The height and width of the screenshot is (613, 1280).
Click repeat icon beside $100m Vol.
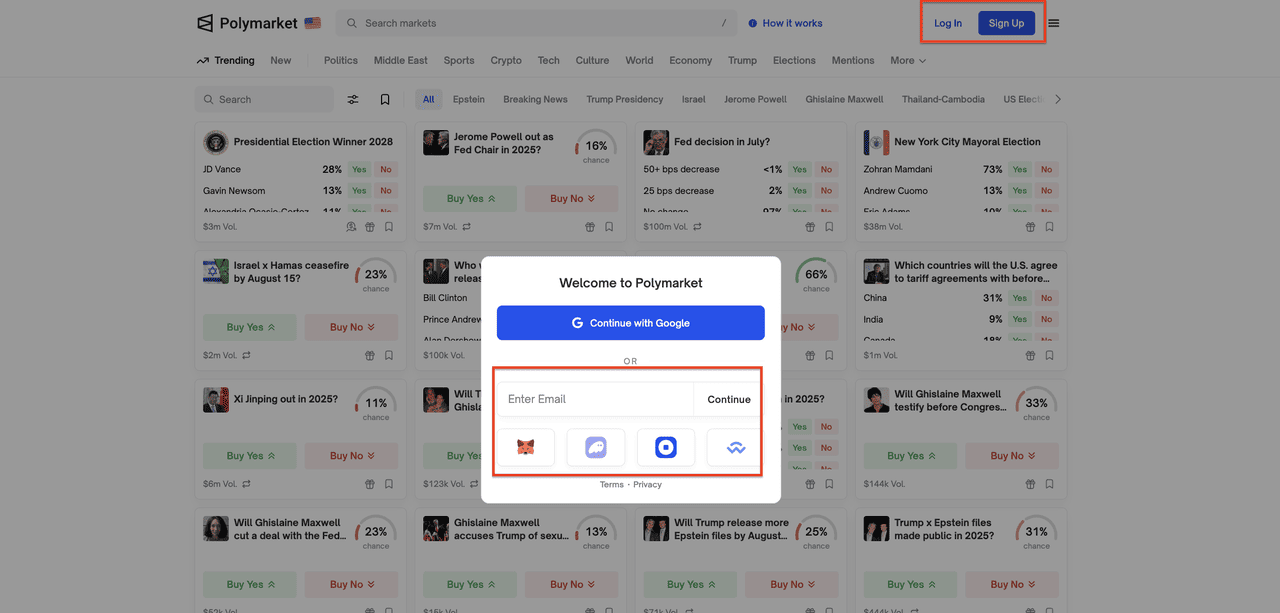coord(697,227)
